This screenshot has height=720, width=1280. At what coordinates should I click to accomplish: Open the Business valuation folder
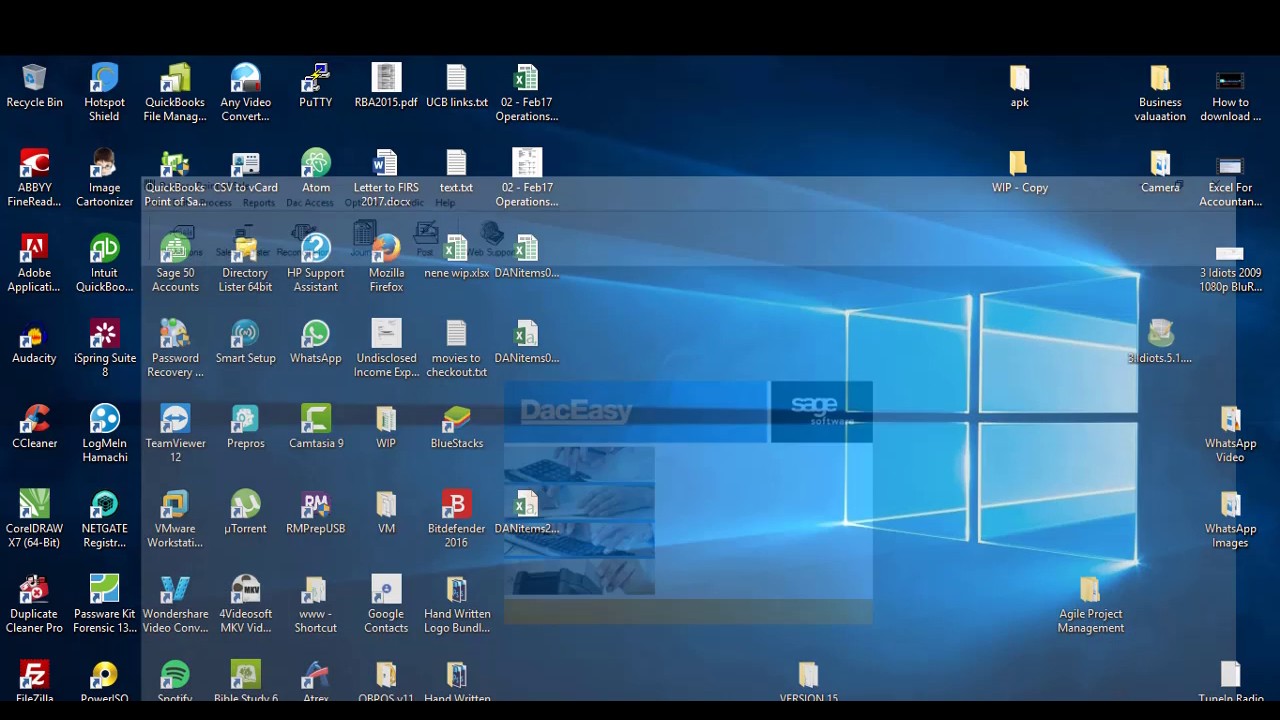[1160, 92]
